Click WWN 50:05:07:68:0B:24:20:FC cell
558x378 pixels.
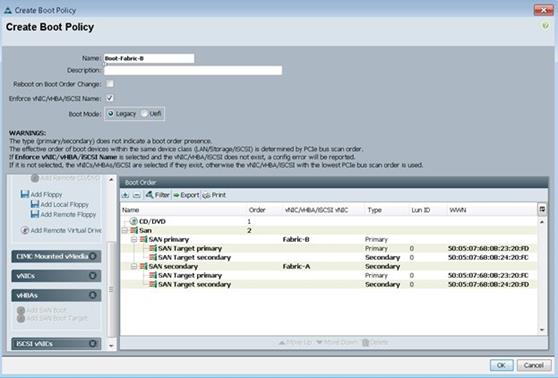click(488, 257)
